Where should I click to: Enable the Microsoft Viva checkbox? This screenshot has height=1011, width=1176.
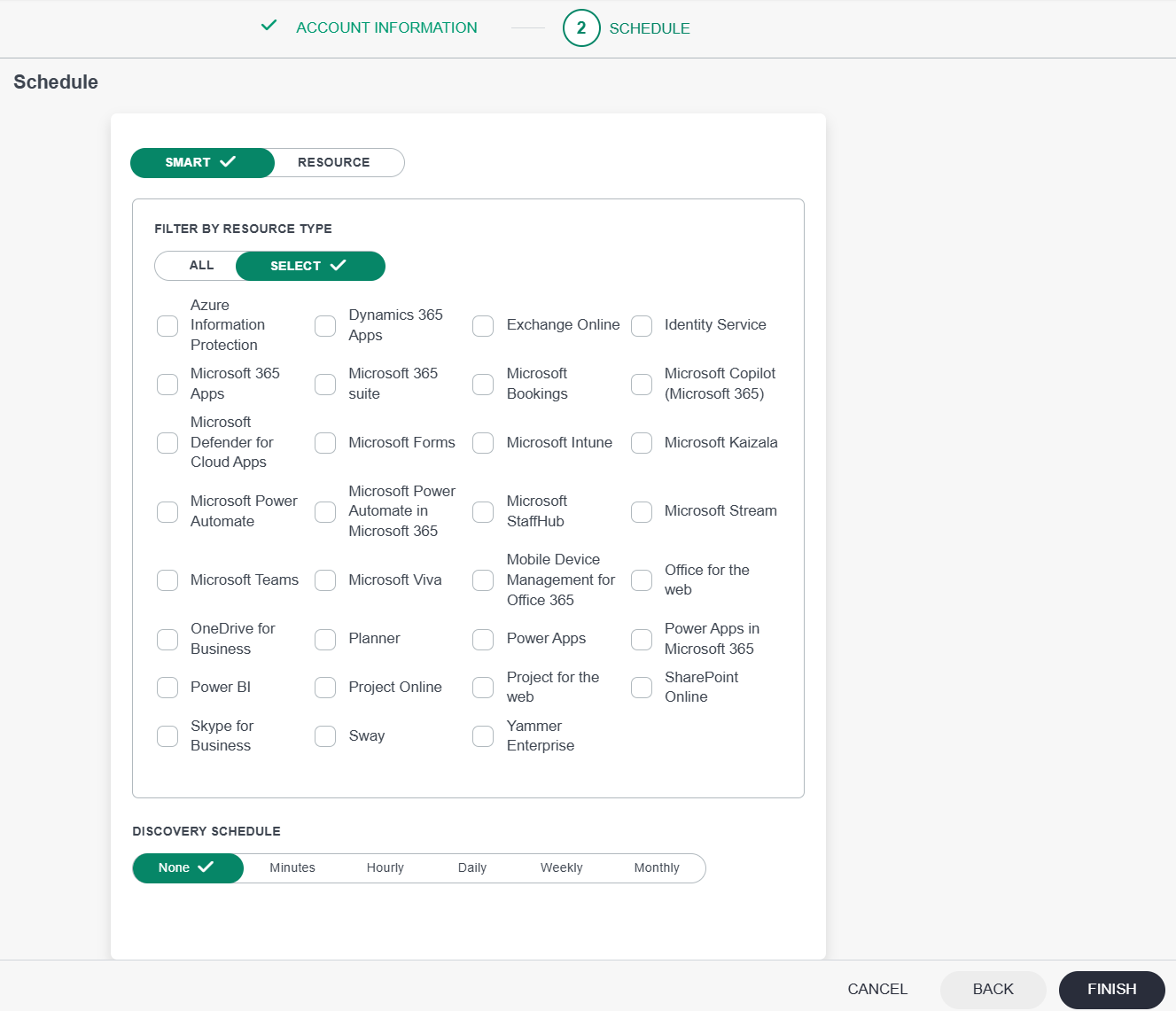[325, 580]
